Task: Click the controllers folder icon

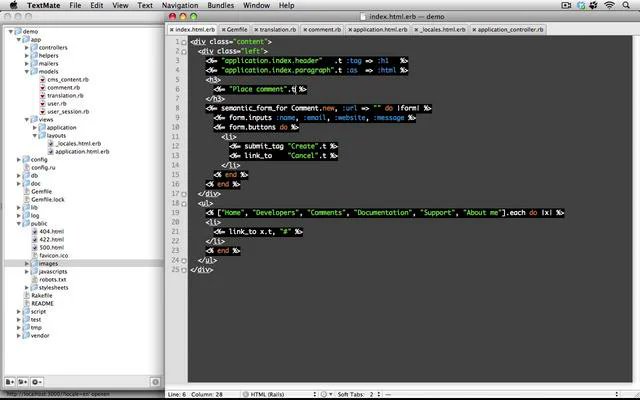Action: coord(34,47)
